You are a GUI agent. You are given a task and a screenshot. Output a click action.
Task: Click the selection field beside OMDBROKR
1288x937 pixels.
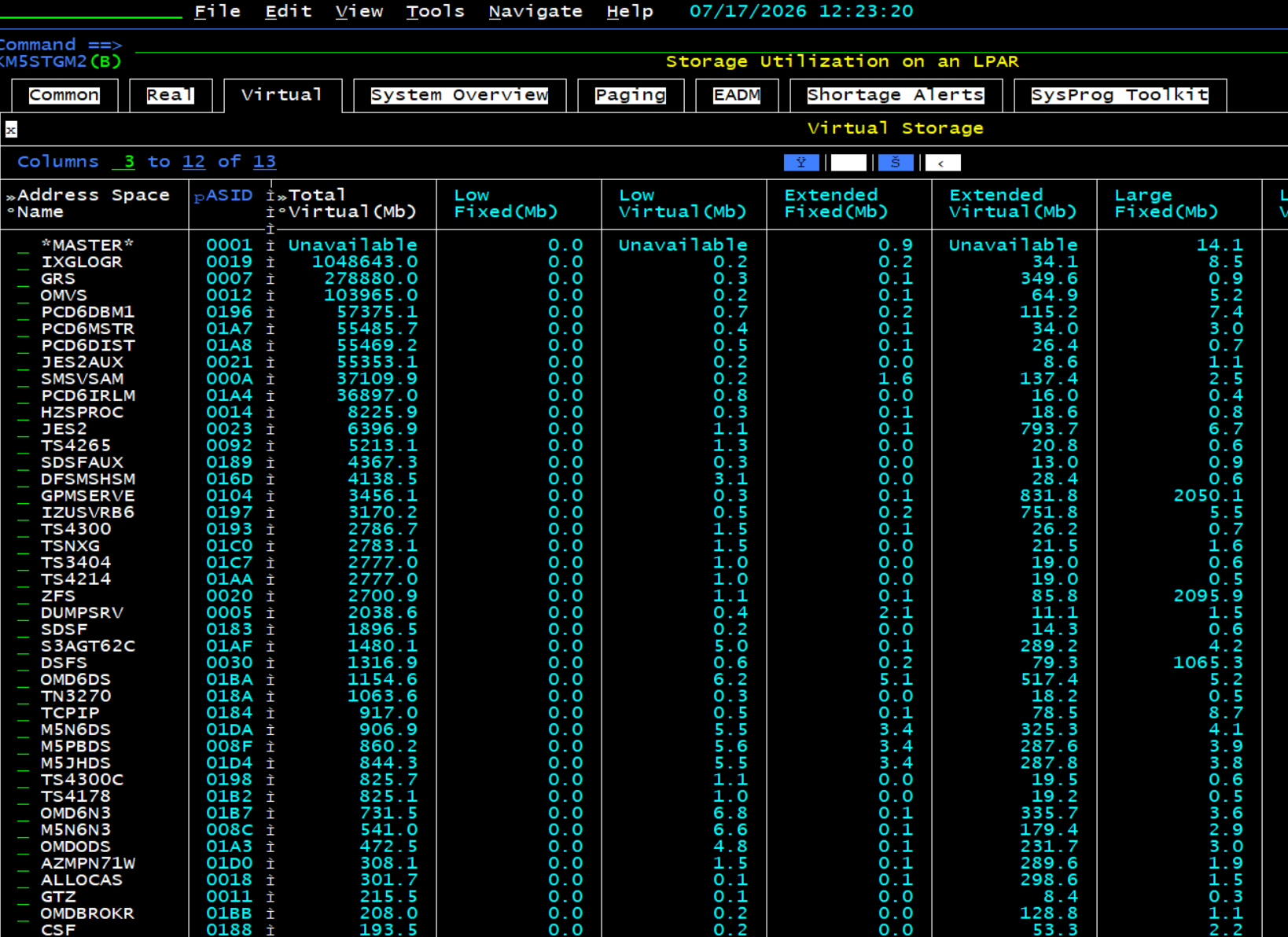[24, 913]
